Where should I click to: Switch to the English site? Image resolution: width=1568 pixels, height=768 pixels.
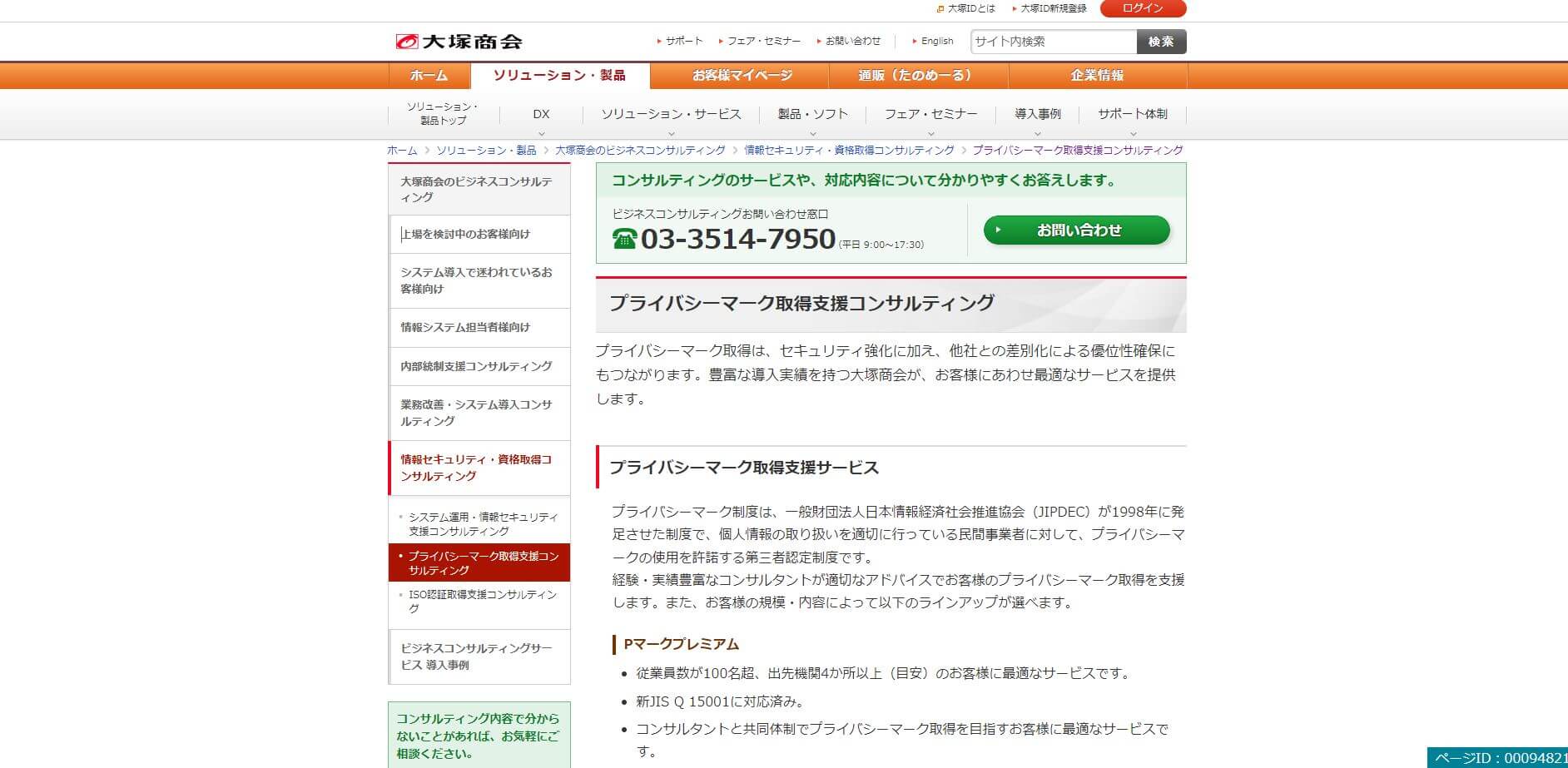pos(937,41)
